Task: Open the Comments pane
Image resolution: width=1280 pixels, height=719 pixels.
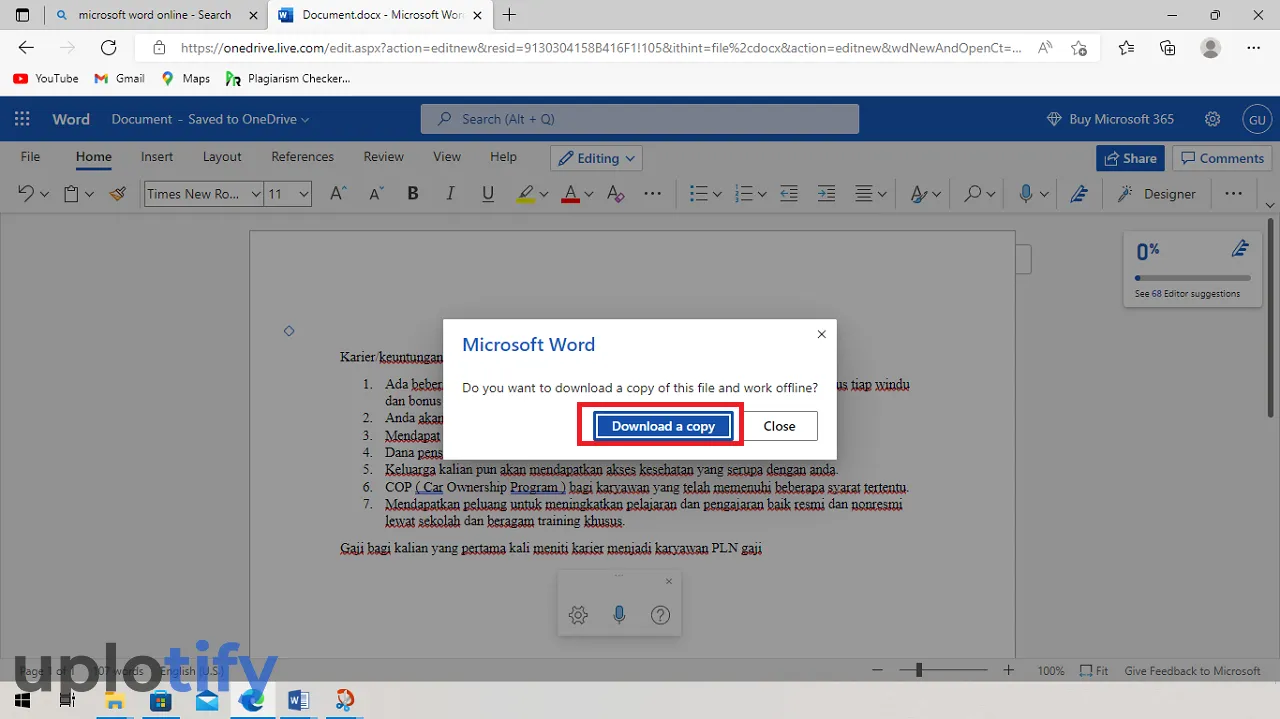Action: (1221, 158)
